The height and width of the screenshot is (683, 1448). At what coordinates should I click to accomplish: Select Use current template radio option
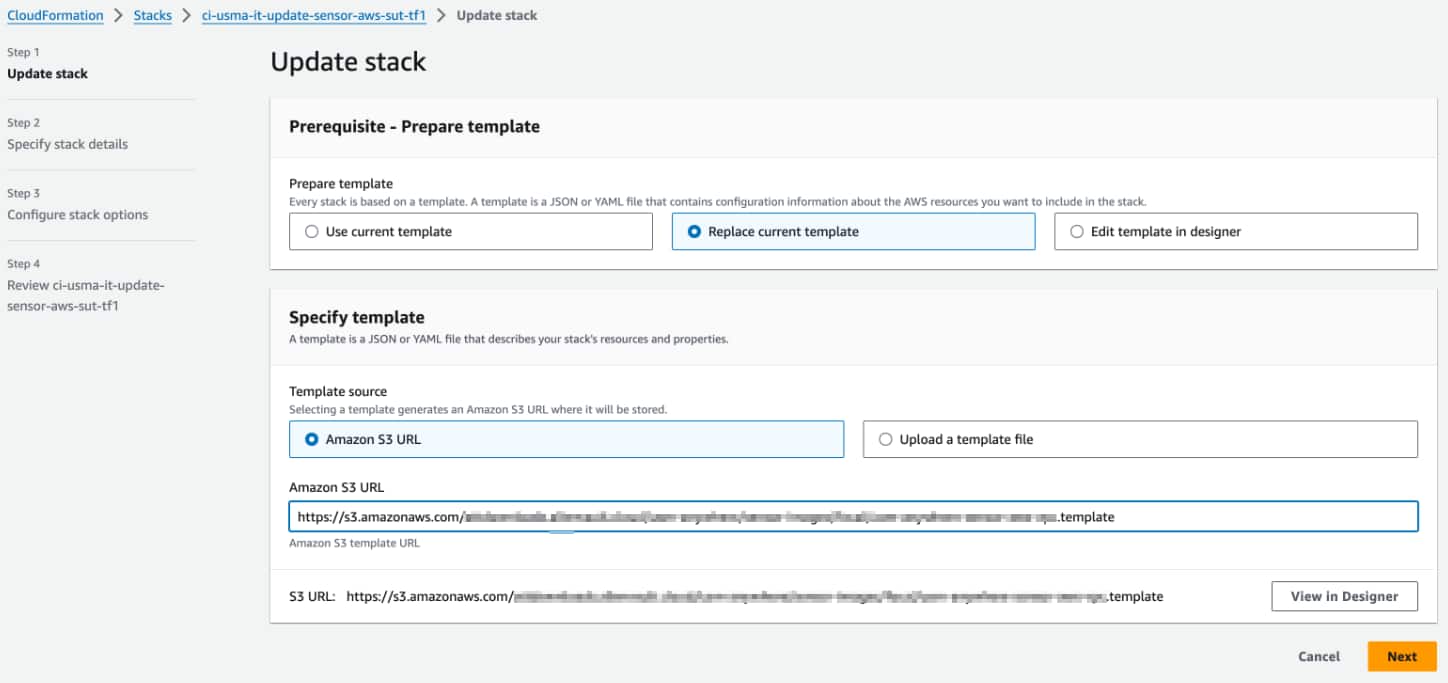pyautogui.click(x=470, y=231)
